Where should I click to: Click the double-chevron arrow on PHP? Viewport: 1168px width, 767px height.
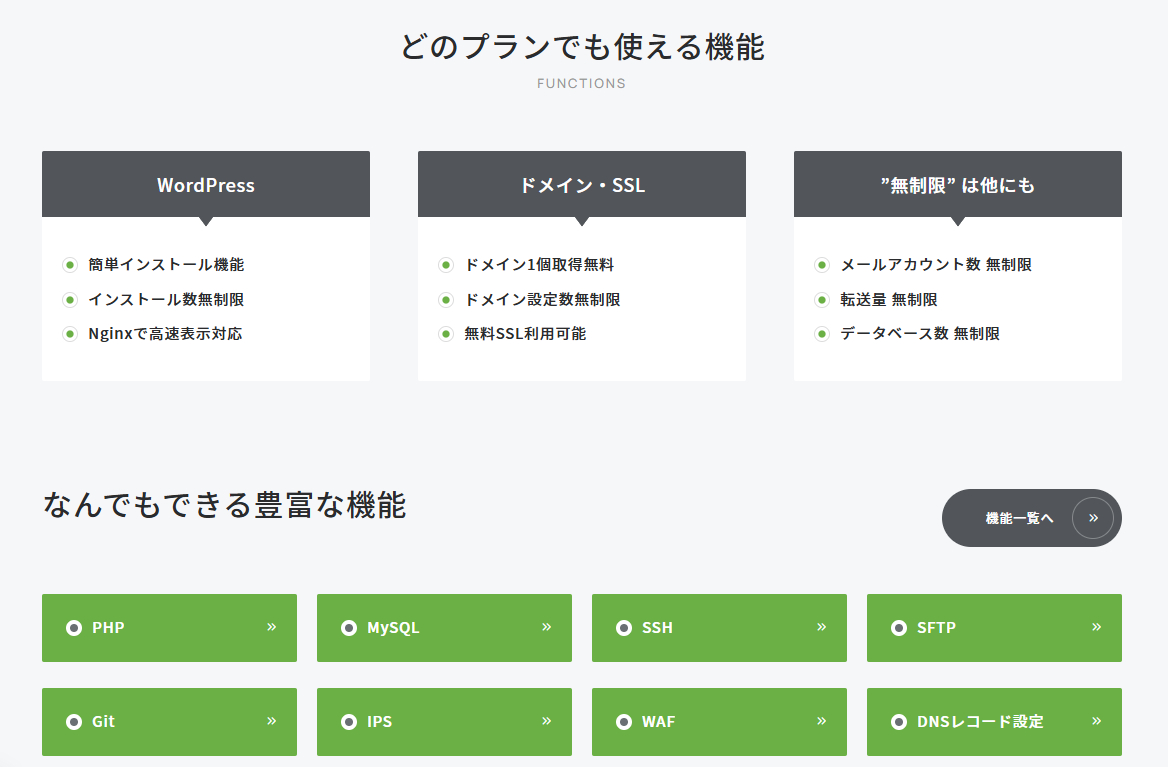[x=272, y=627]
